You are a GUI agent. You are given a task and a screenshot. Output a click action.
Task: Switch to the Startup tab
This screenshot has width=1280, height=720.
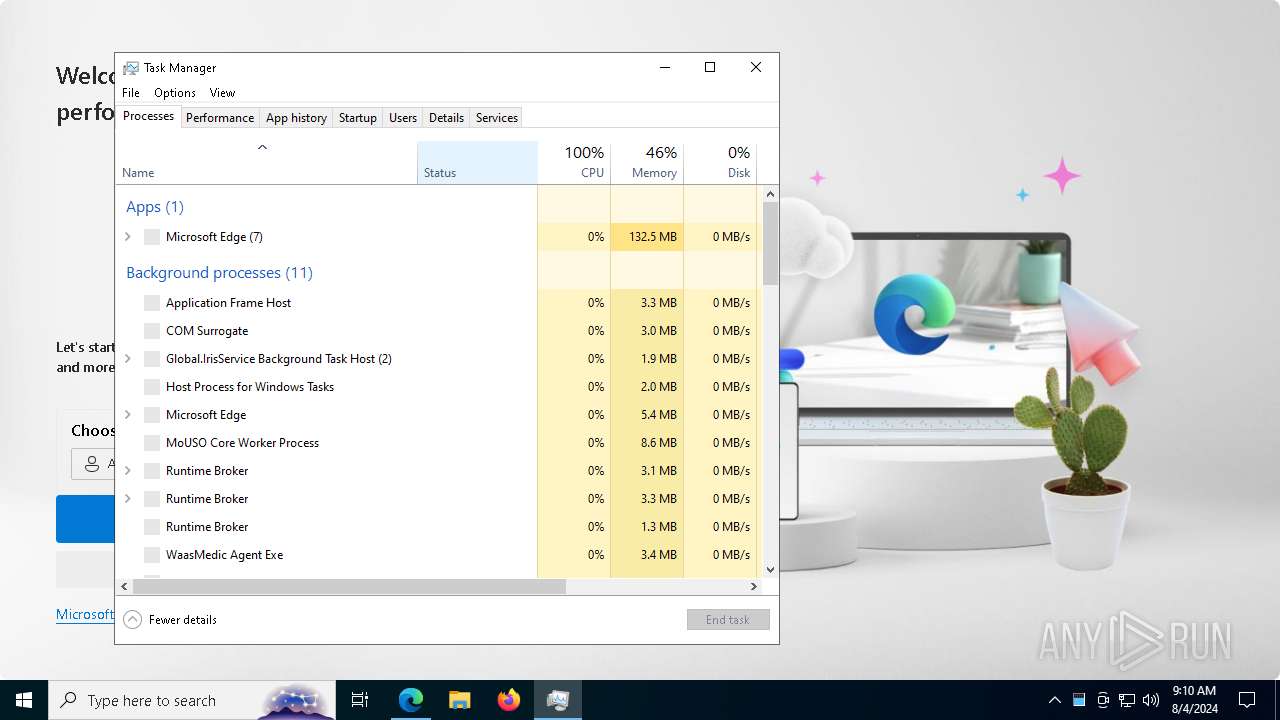(x=357, y=118)
